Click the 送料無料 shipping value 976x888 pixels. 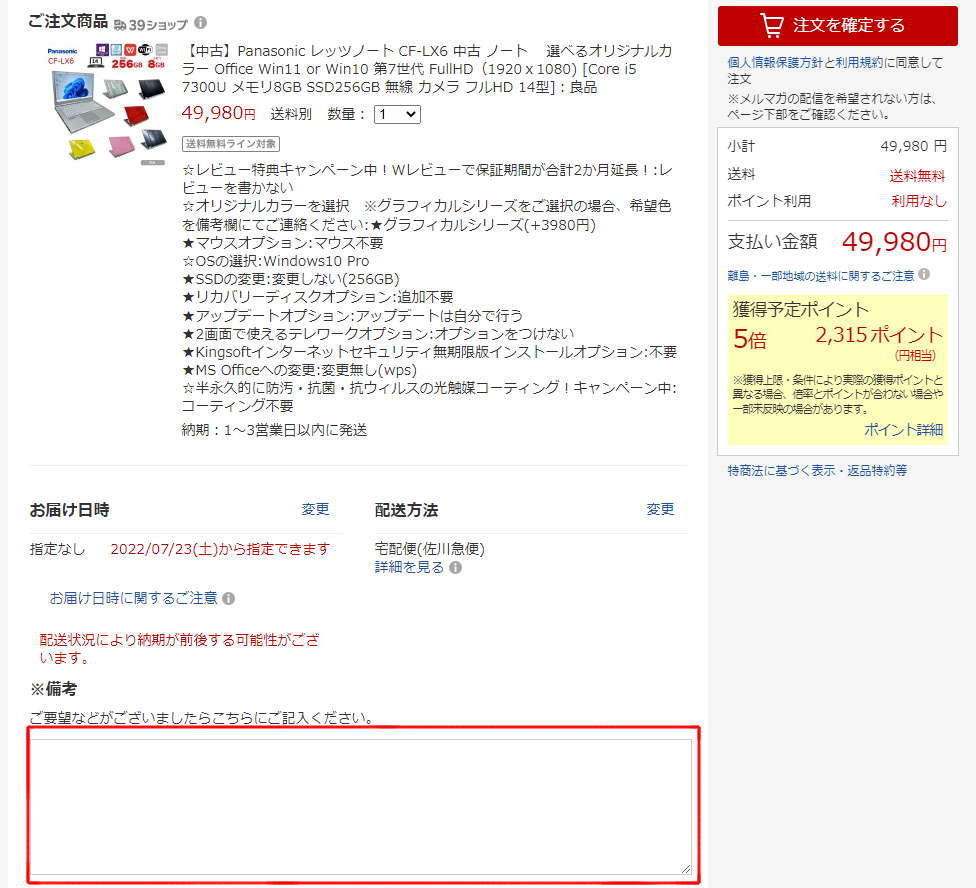[917, 176]
